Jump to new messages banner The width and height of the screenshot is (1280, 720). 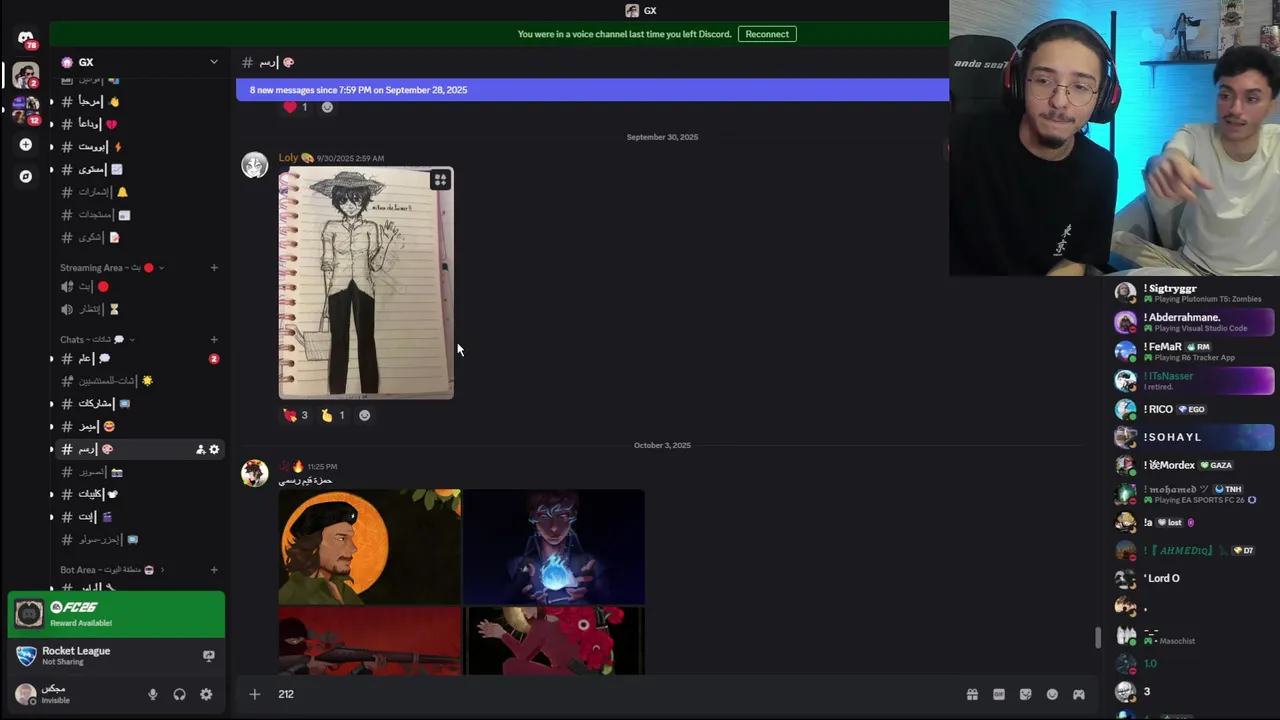coord(592,90)
